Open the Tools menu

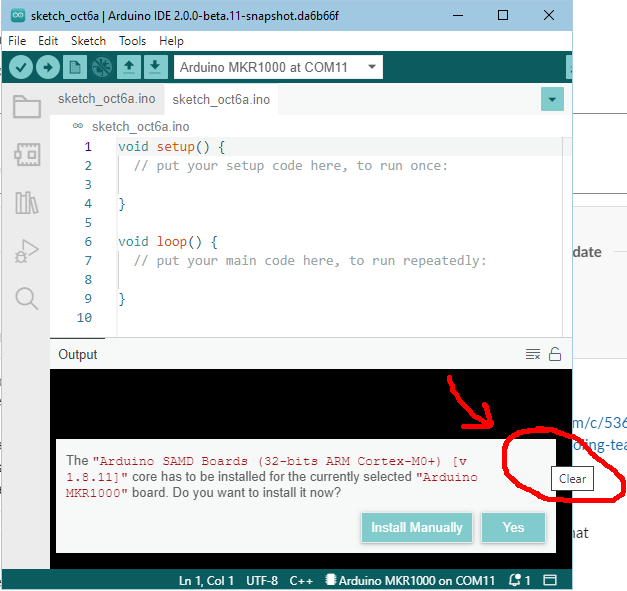[x=132, y=41]
